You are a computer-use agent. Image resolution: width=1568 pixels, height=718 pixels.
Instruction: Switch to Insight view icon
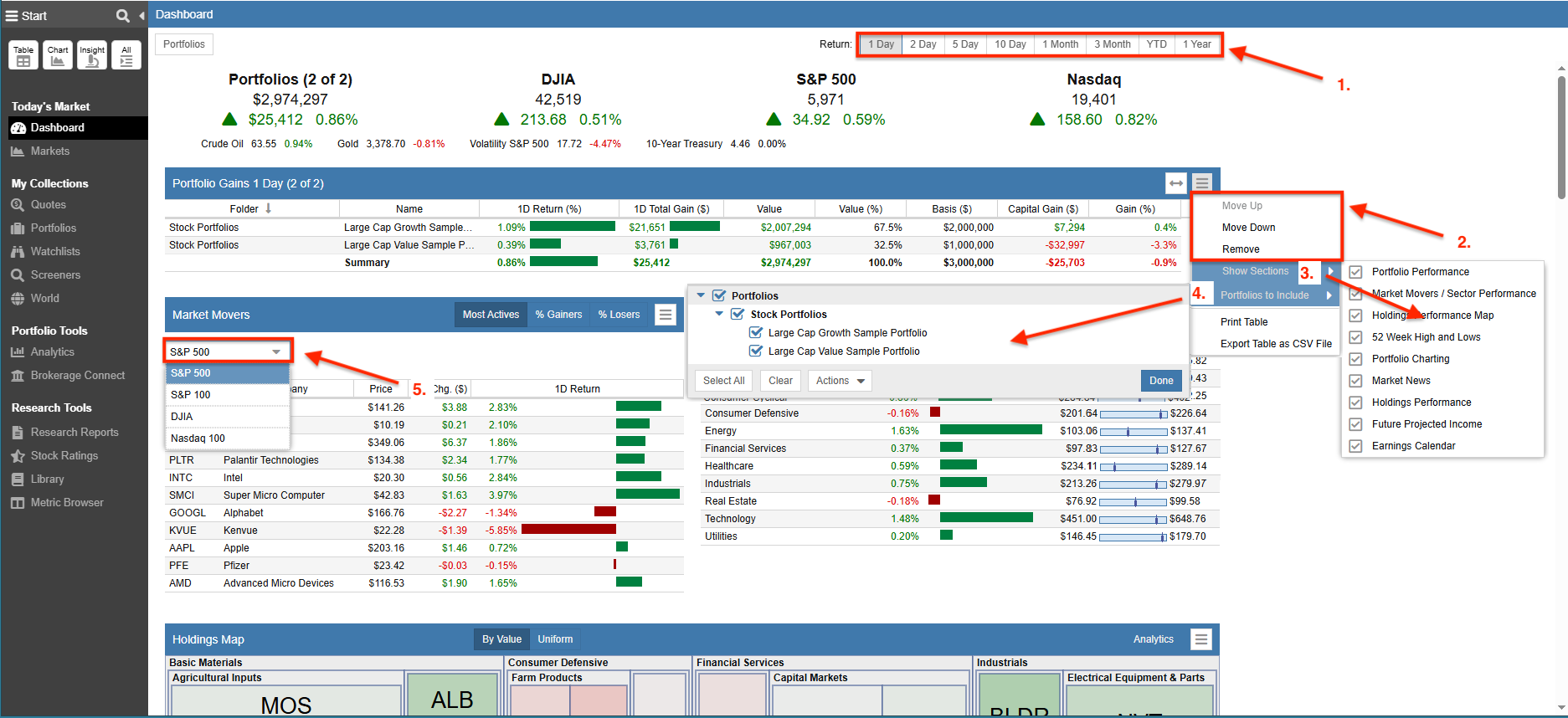(x=92, y=55)
